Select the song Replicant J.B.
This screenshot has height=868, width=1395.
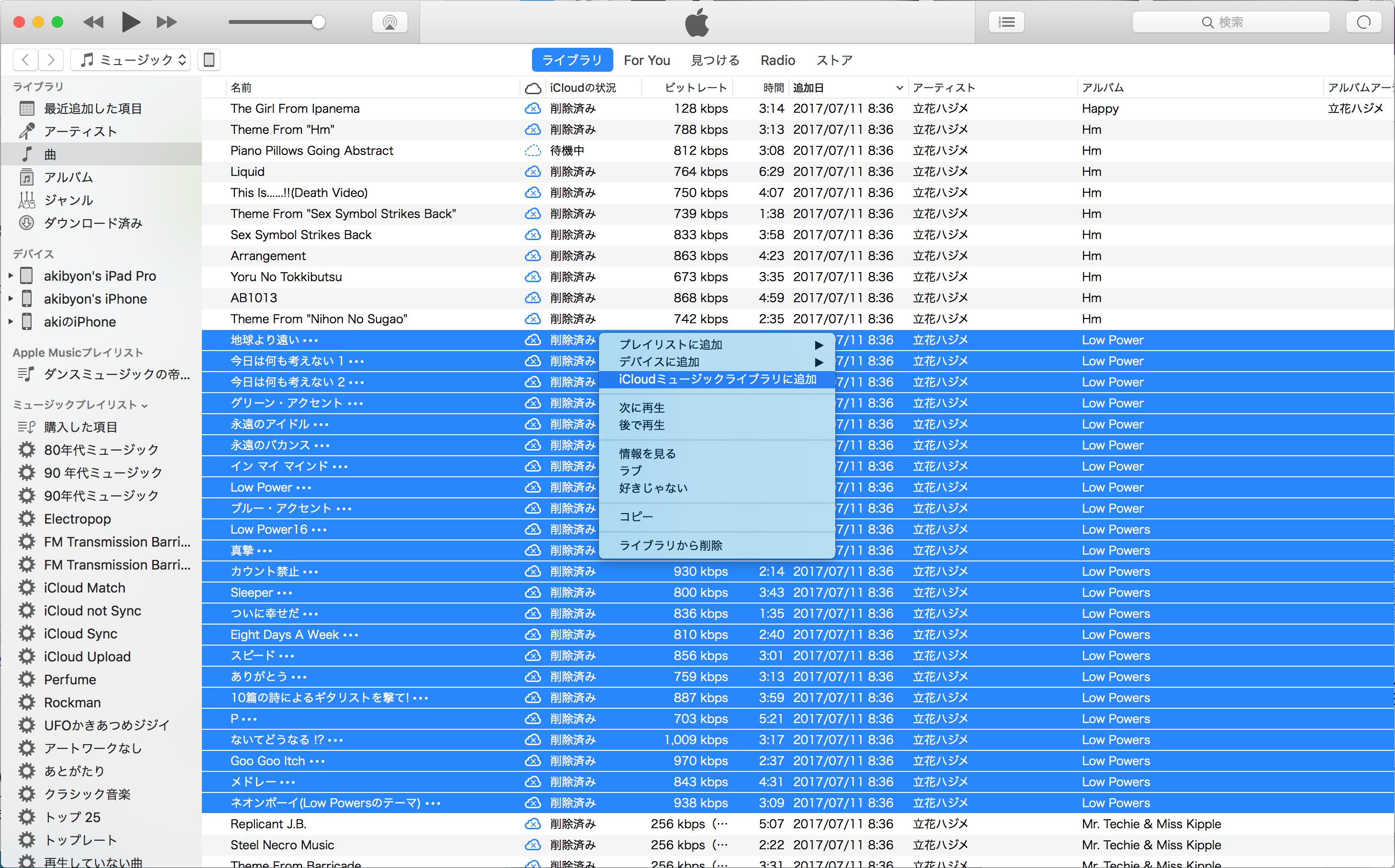[x=798, y=824]
